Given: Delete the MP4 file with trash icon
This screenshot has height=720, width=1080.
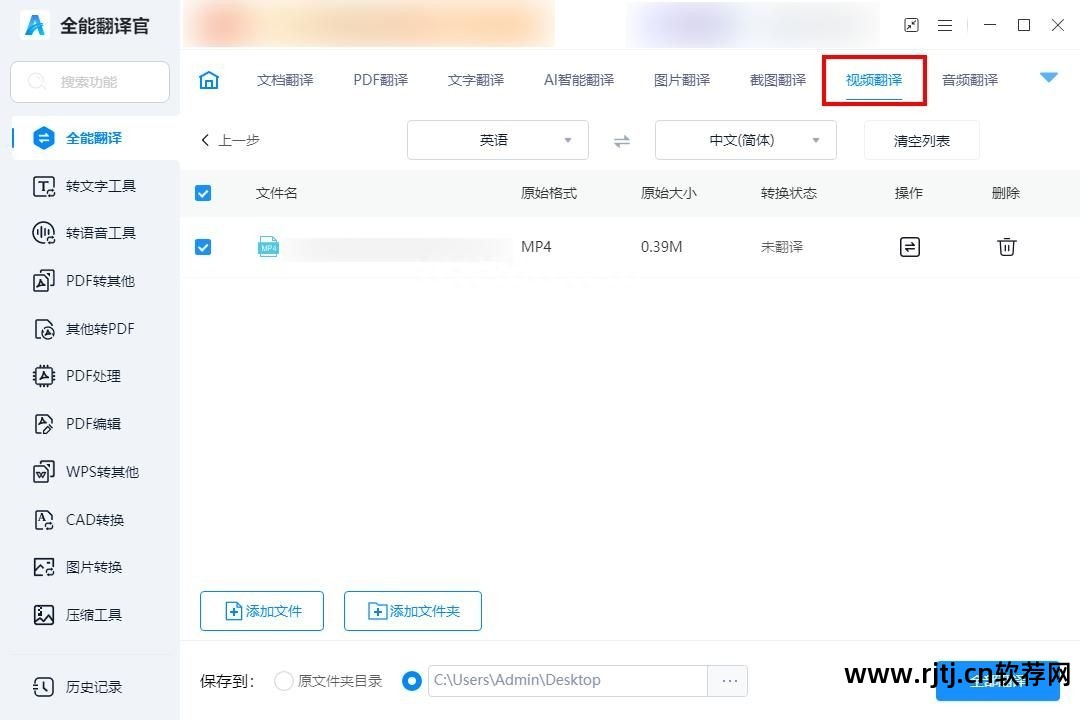Looking at the screenshot, I should point(1006,246).
